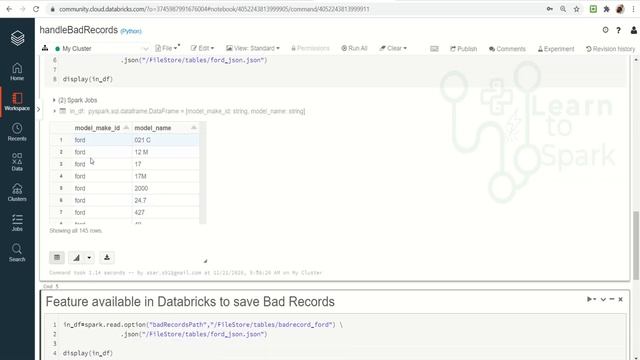Select the cell '12 M'

(x=166, y=152)
